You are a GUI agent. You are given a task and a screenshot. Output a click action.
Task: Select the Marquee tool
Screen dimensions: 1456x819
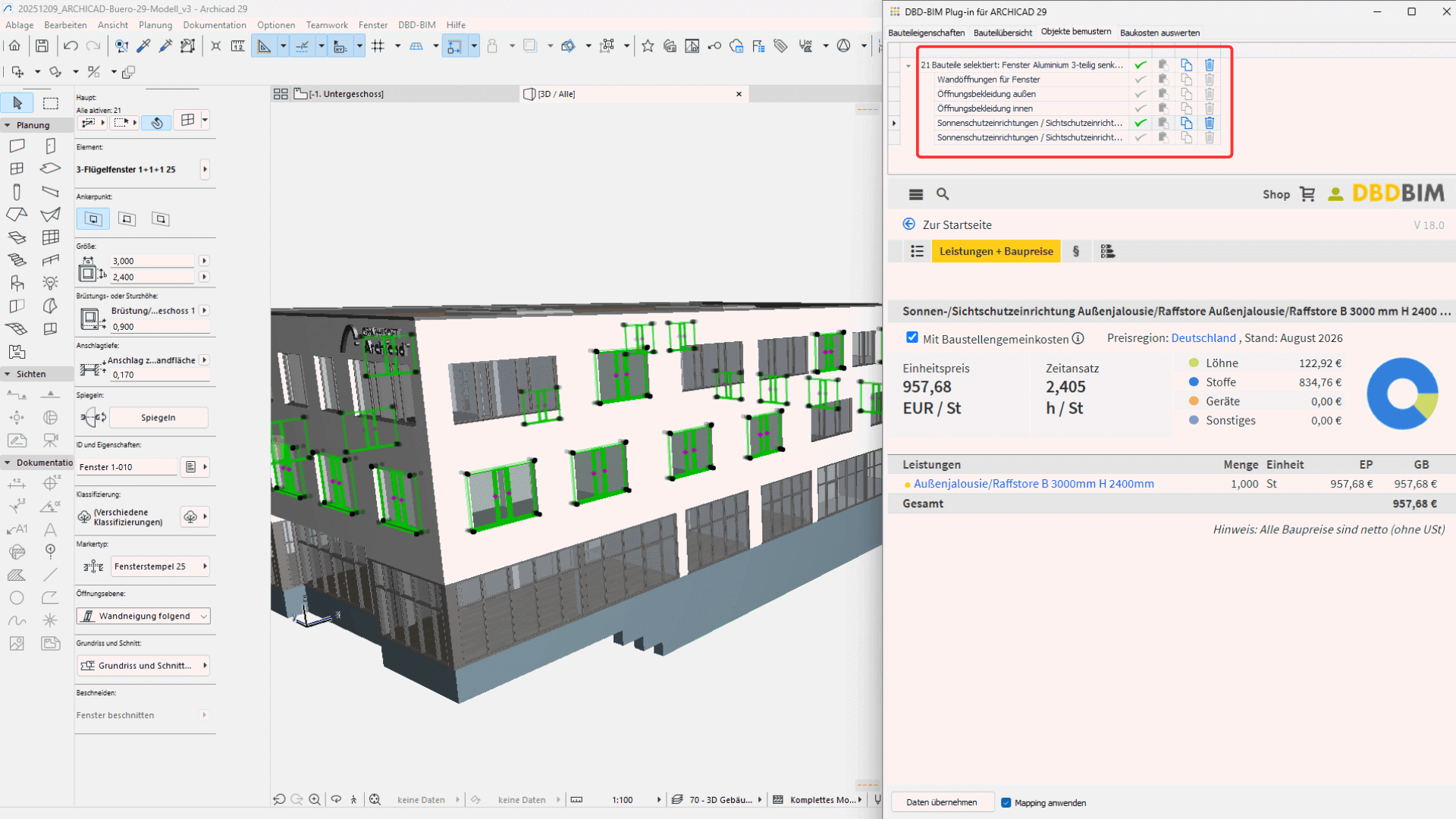tap(51, 103)
